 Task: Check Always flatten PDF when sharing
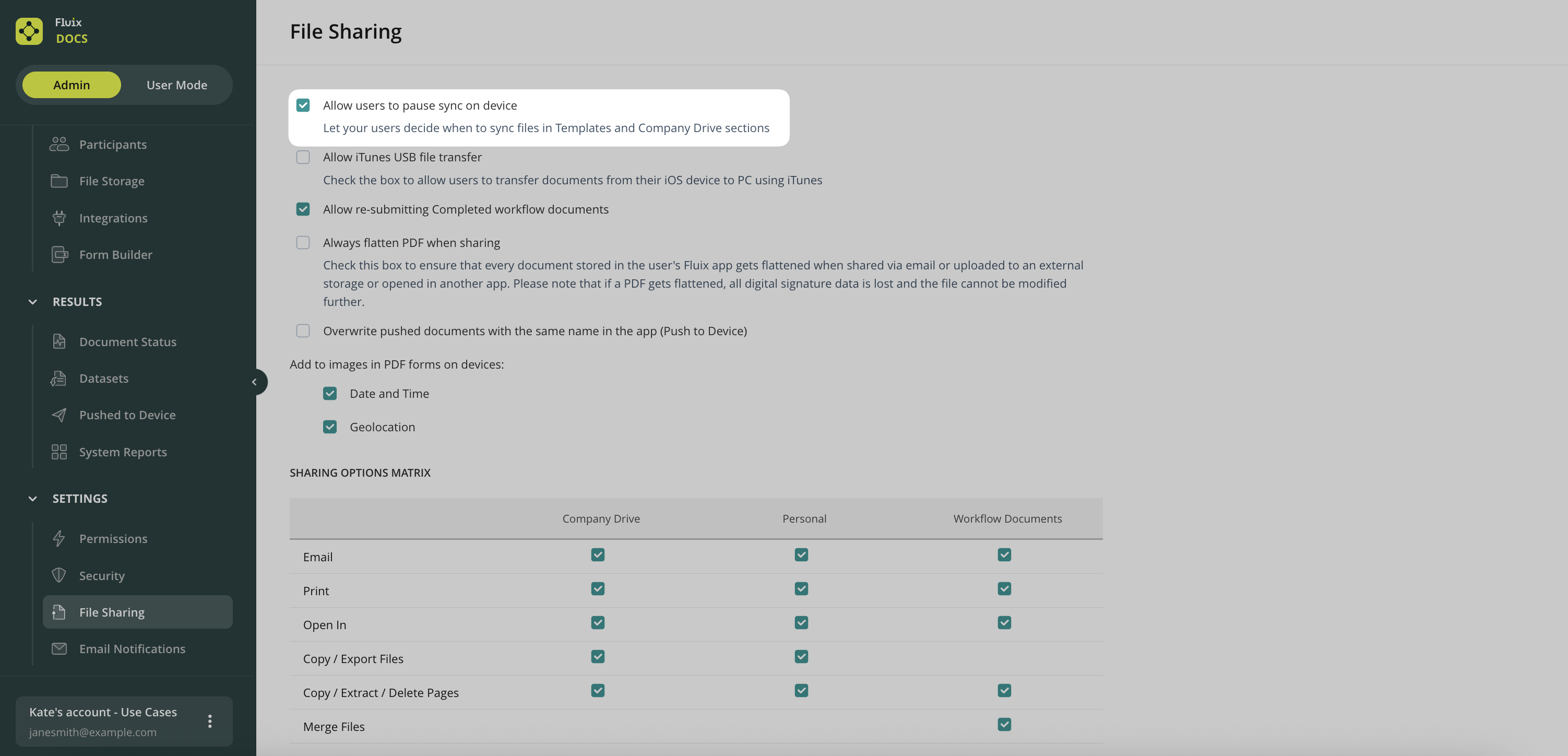[303, 243]
